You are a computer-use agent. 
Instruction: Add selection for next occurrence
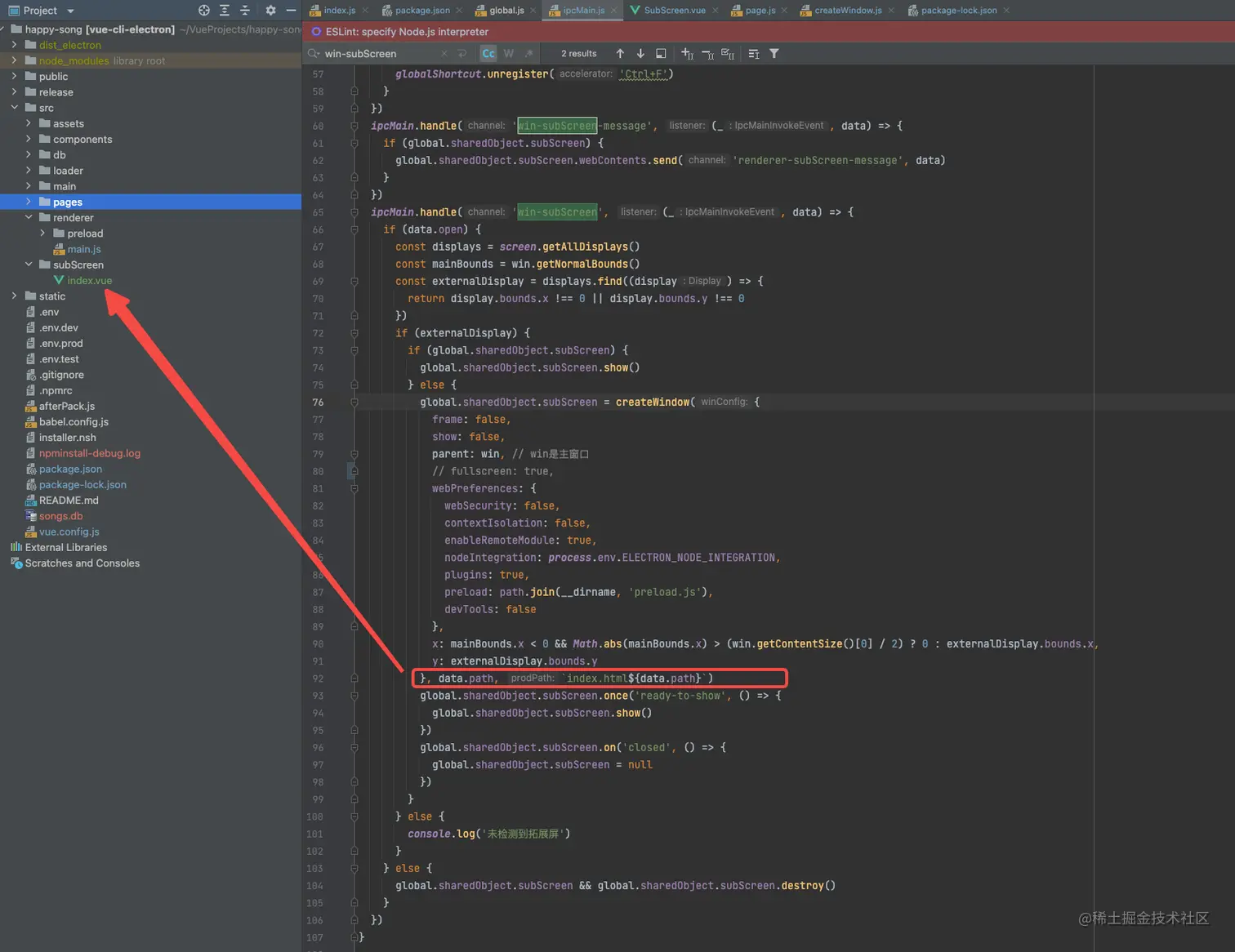click(687, 54)
